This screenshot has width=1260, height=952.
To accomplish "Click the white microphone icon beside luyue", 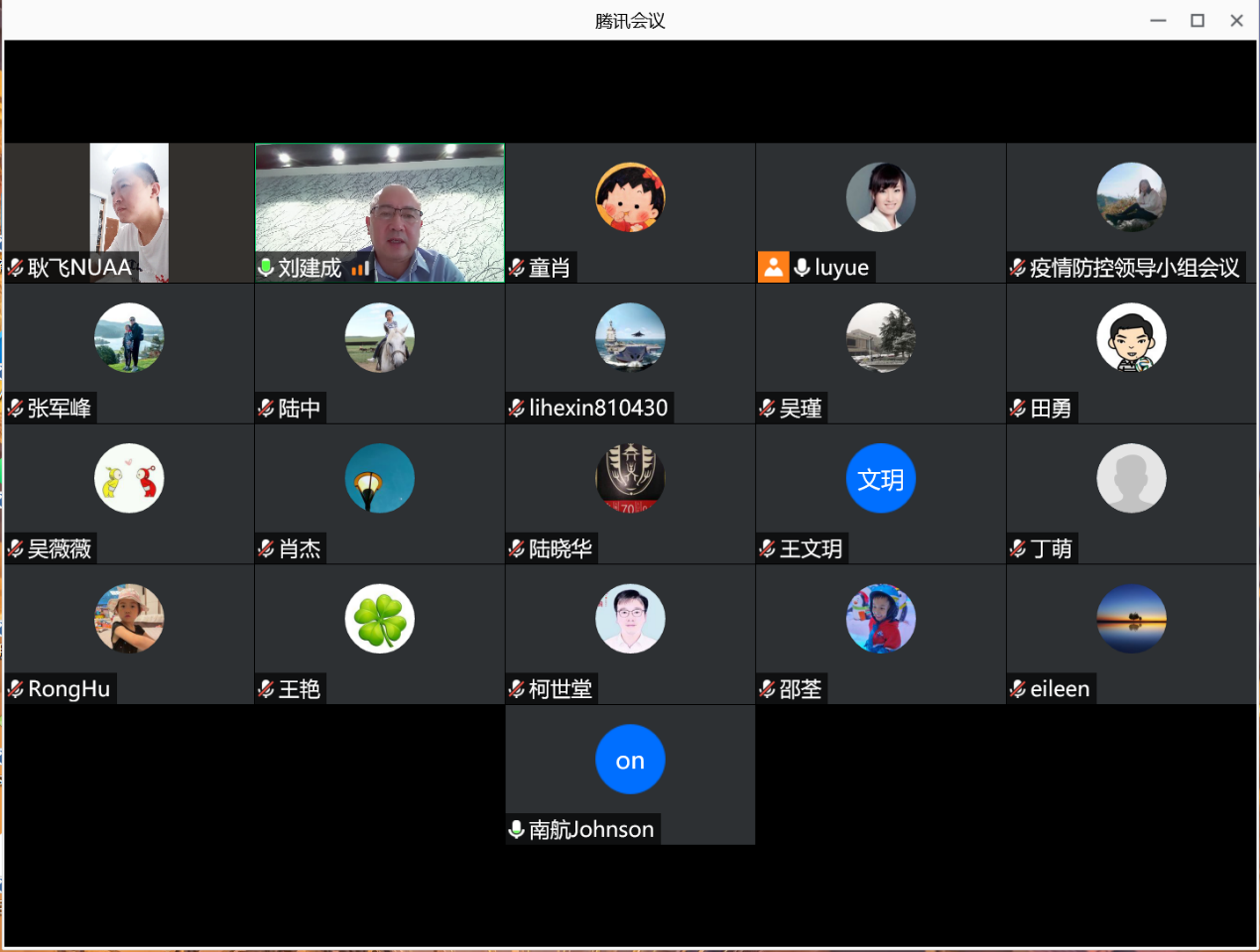I will click(802, 268).
